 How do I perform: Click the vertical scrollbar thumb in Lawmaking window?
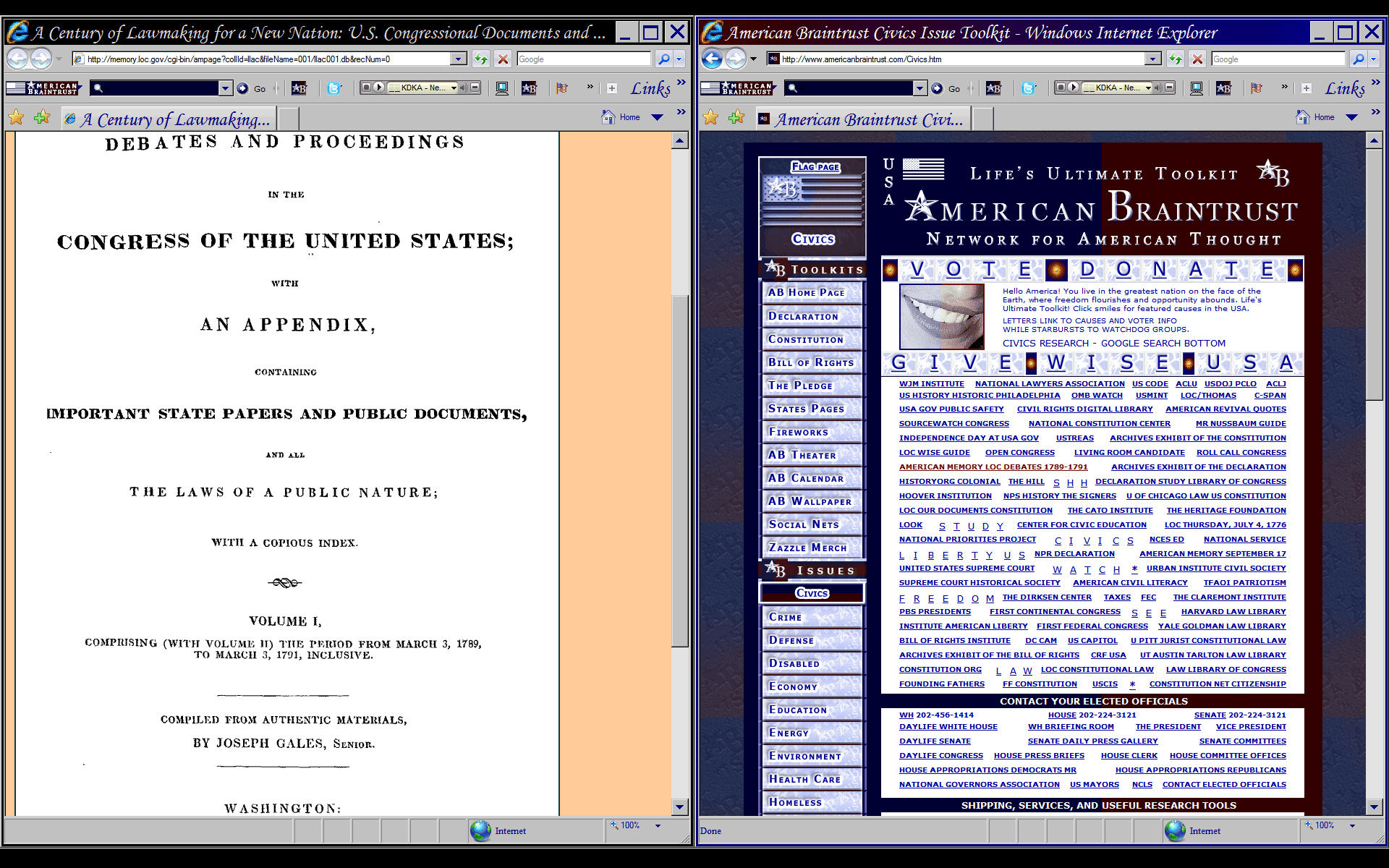(679, 470)
